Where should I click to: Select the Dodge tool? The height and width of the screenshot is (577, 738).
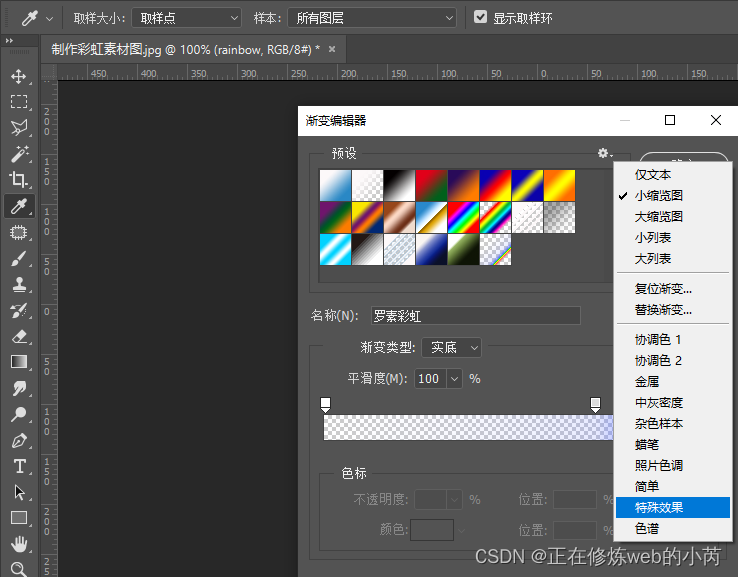tap(19, 414)
